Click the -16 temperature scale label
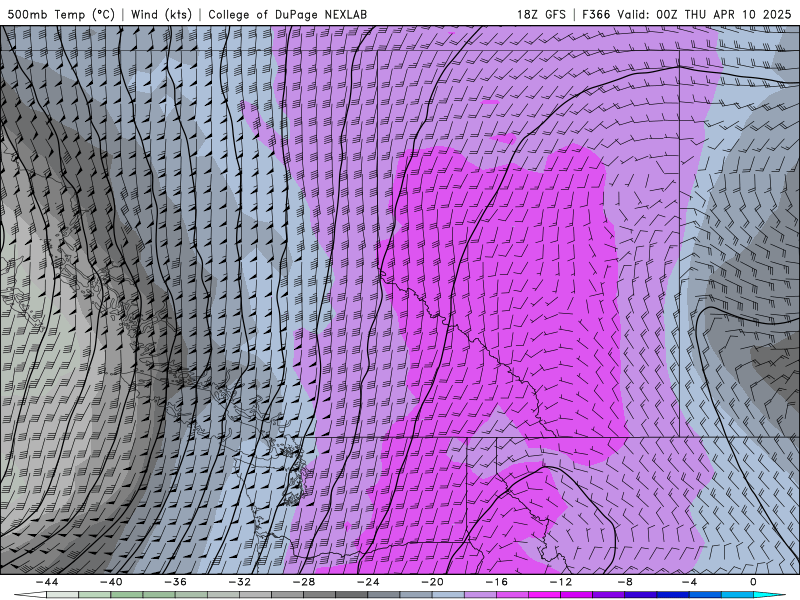Viewport: 800px width, 600px height. pyautogui.click(x=497, y=582)
